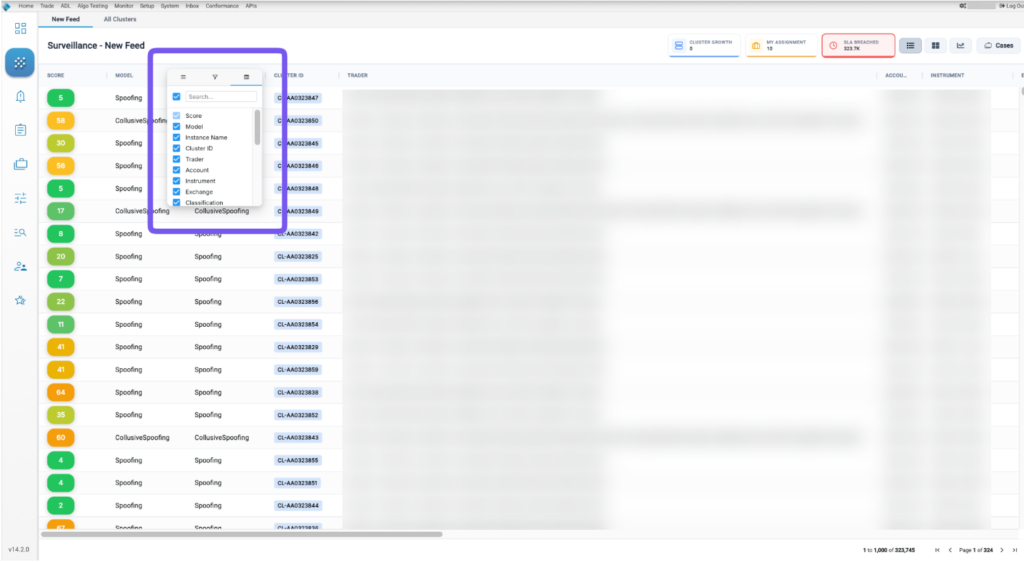Open the Inbox menu
This screenshot has width=1024, height=562.
click(x=192, y=6)
